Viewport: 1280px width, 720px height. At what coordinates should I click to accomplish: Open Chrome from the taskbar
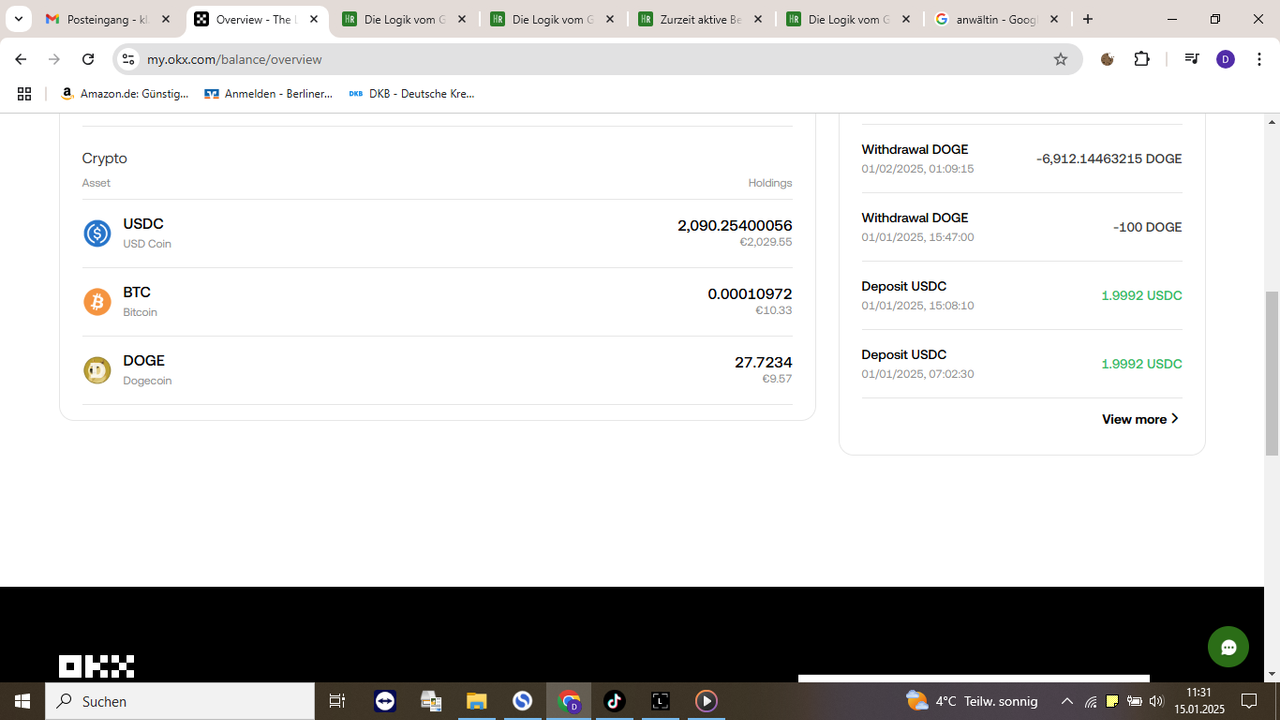[569, 701]
